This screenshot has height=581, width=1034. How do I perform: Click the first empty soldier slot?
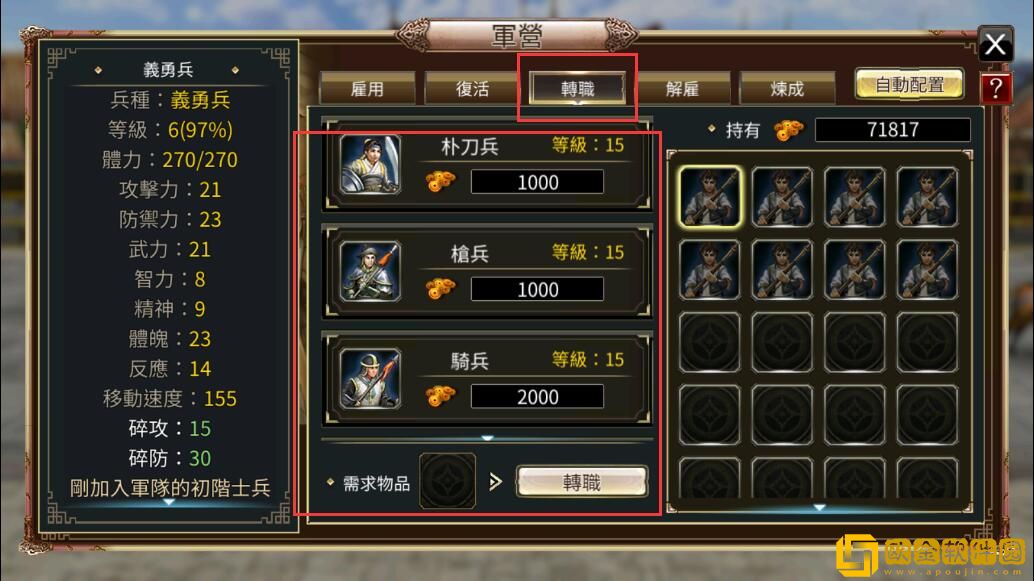[x=710, y=342]
